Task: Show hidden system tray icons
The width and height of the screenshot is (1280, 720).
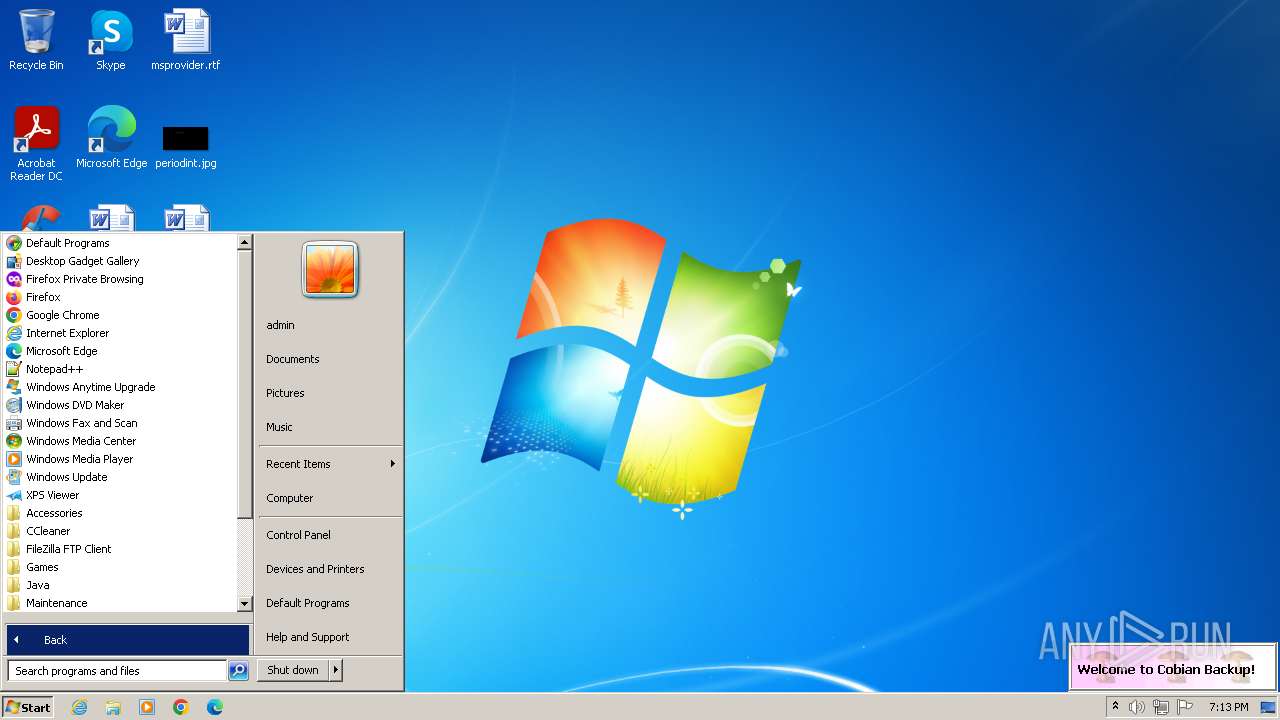Action: (x=1115, y=706)
